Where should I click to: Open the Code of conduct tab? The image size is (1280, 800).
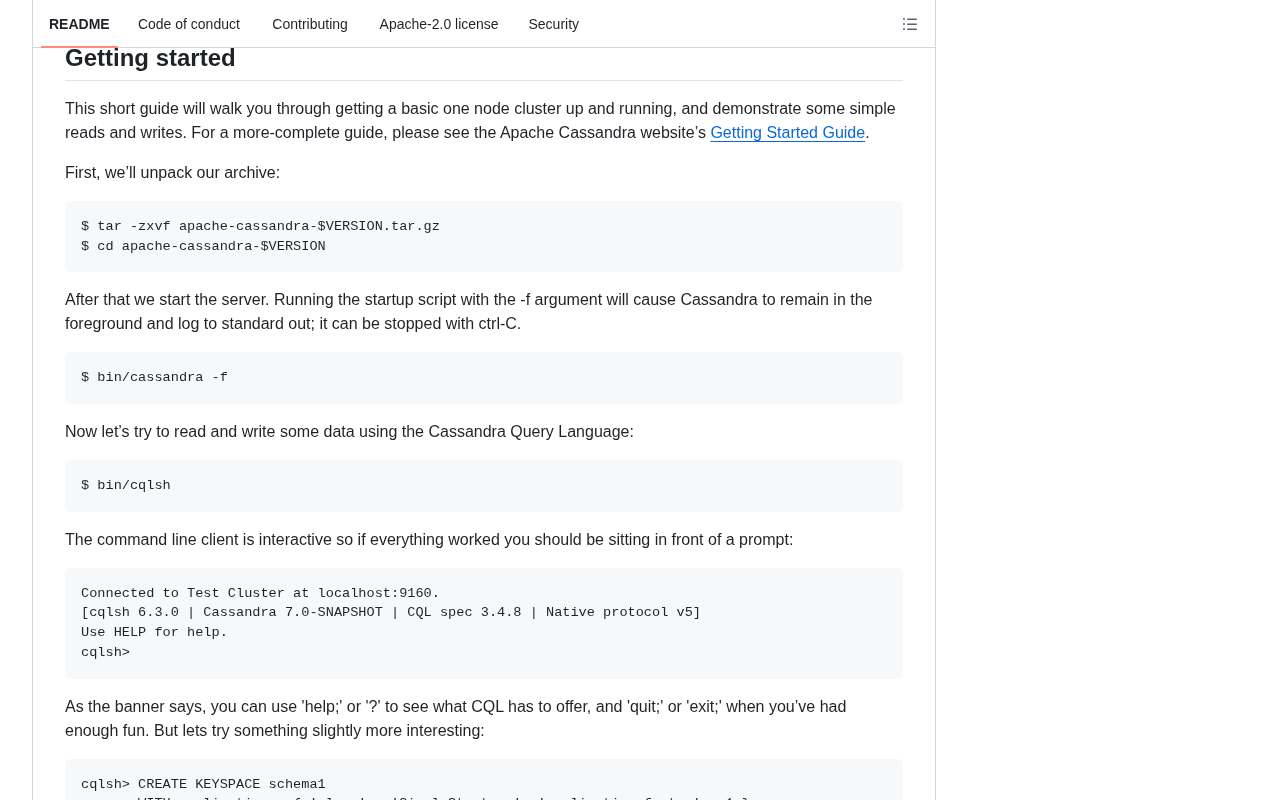189,24
